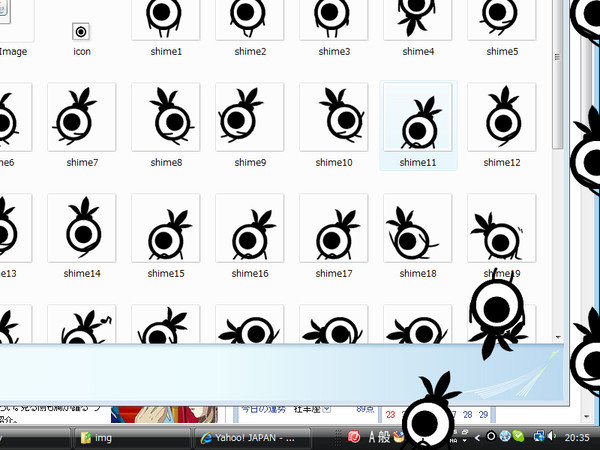Click the file name label 'shime10'
Viewport: 600px width, 450px height.
[x=334, y=162]
